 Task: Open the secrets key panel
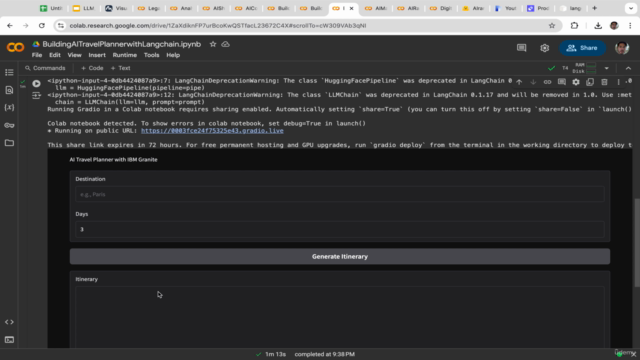point(9,125)
